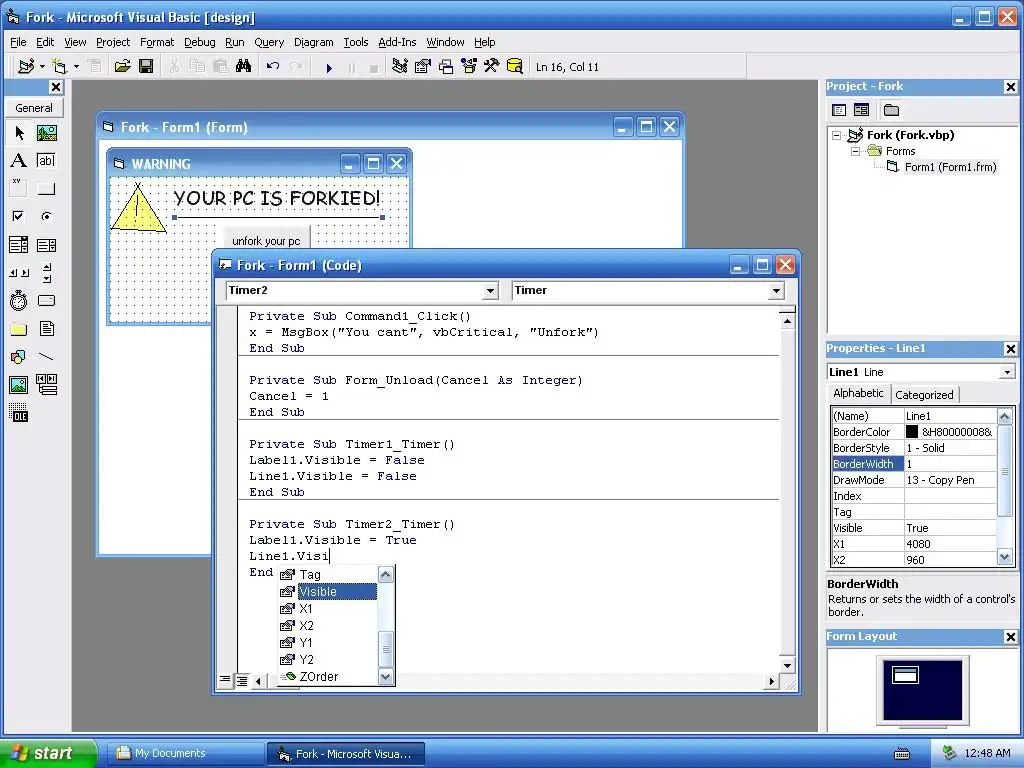Image resolution: width=1024 pixels, height=768 pixels.
Task: Open the File menu
Action: tap(18, 42)
